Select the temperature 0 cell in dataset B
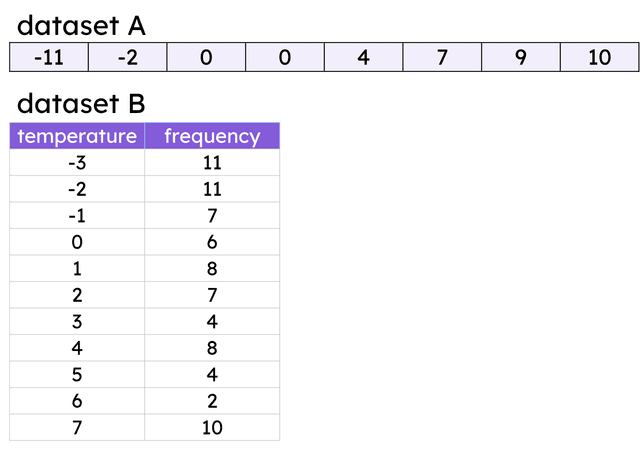Image resolution: width=640 pixels, height=451 pixels. point(77,242)
